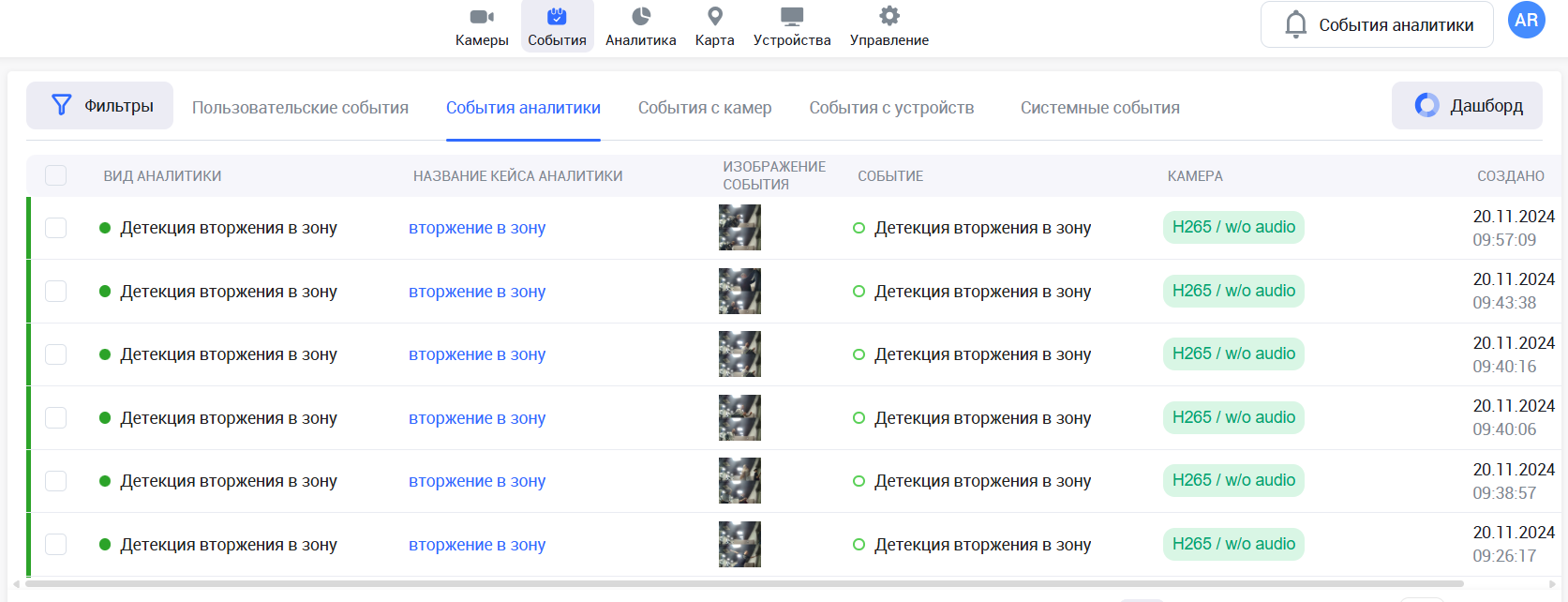Open the Analytics pie chart icon
The width and height of the screenshot is (1568, 602).
coord(641,17)
